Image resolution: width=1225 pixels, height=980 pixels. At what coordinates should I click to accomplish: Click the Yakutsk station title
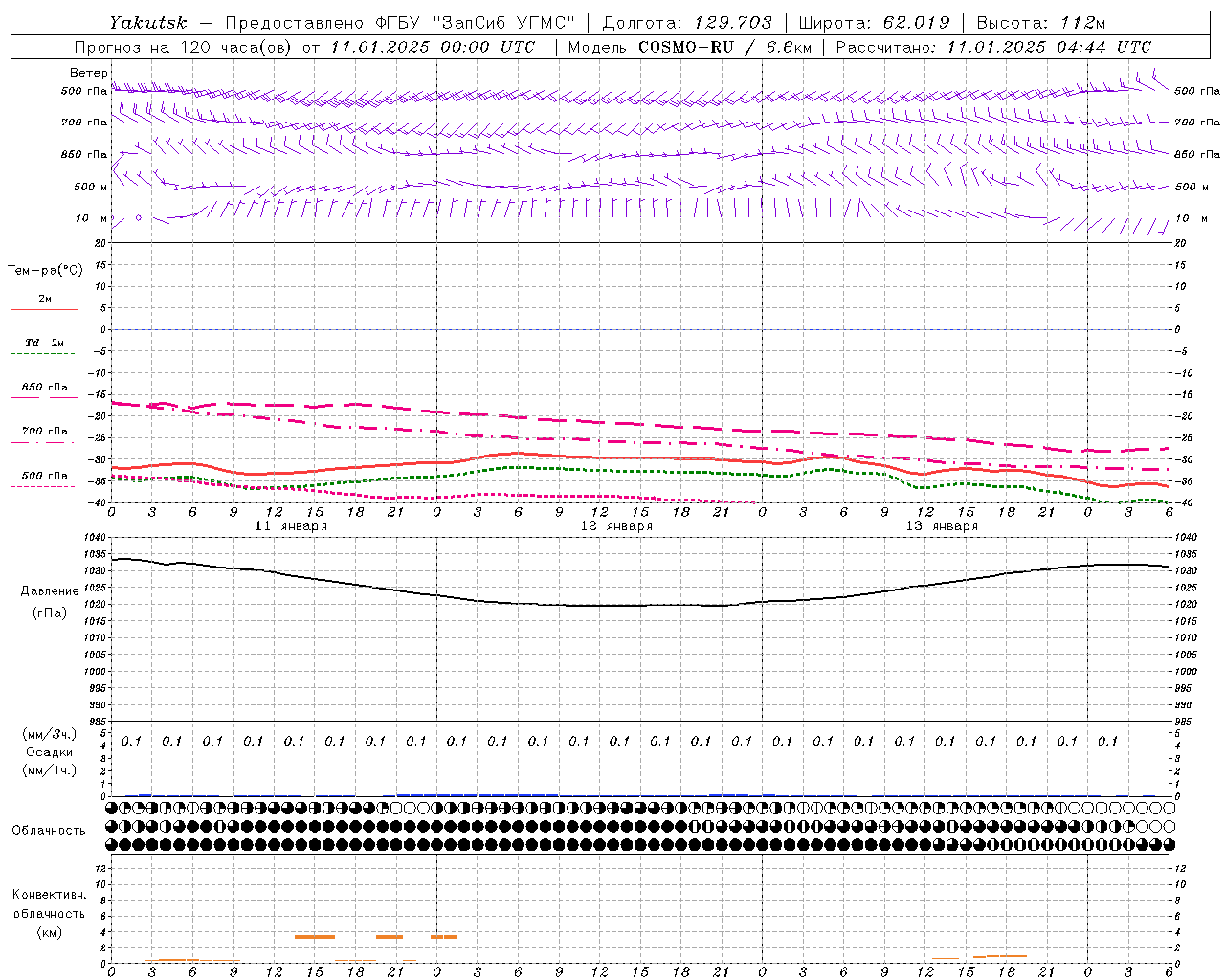pos(148,23)
